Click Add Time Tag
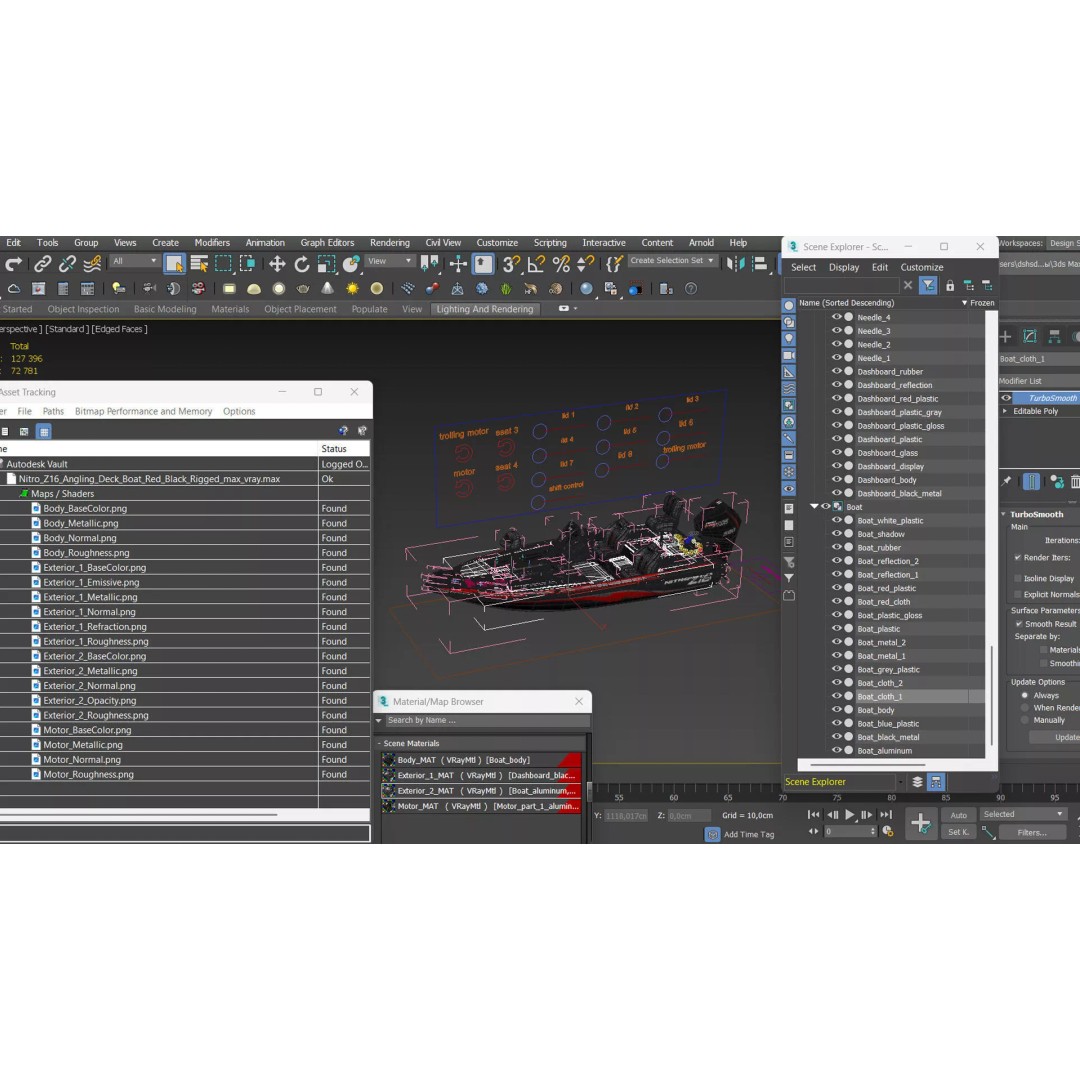 point(748,834)
